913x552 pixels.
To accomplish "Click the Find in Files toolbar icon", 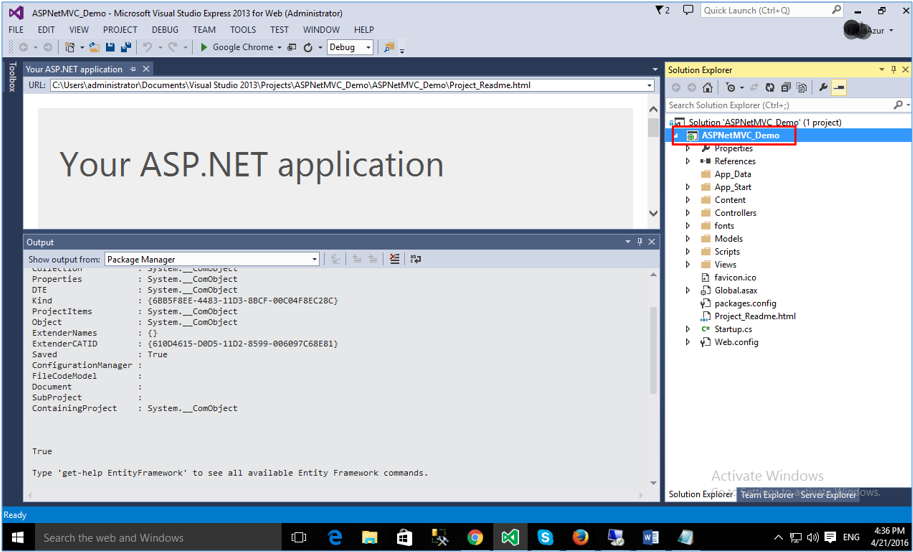I will [390, 47].
